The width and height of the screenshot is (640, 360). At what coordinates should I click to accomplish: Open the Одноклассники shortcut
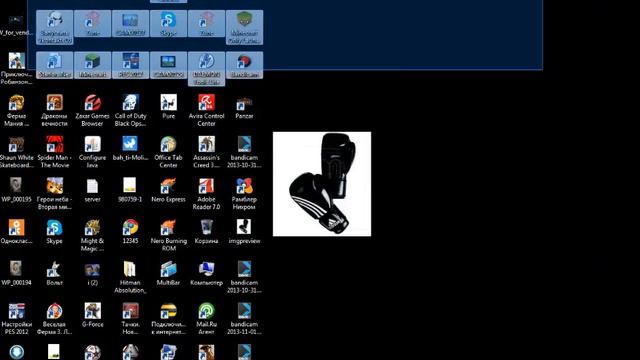pyautogui.click(x=16, y=232)
